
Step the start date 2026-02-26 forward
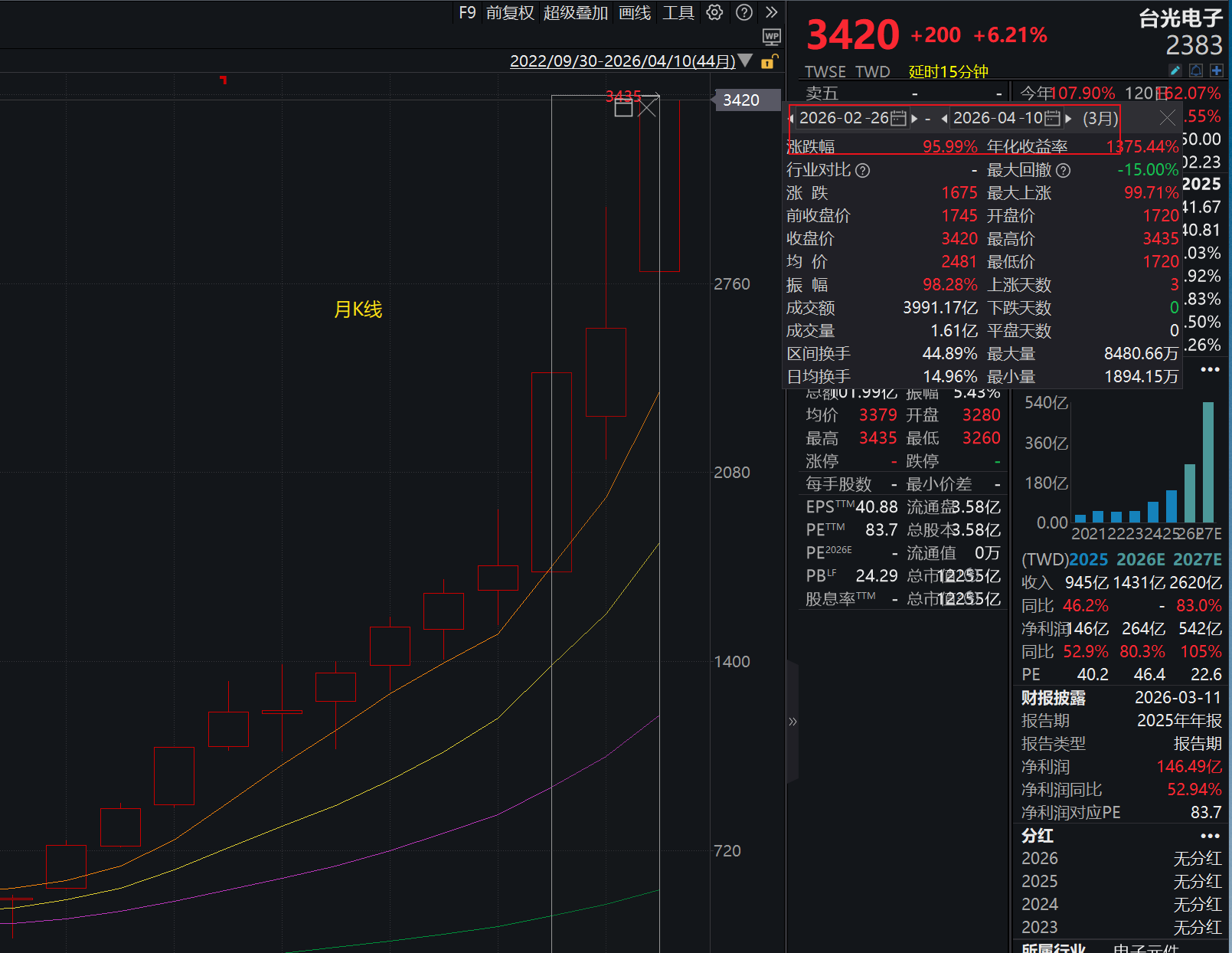914,118
